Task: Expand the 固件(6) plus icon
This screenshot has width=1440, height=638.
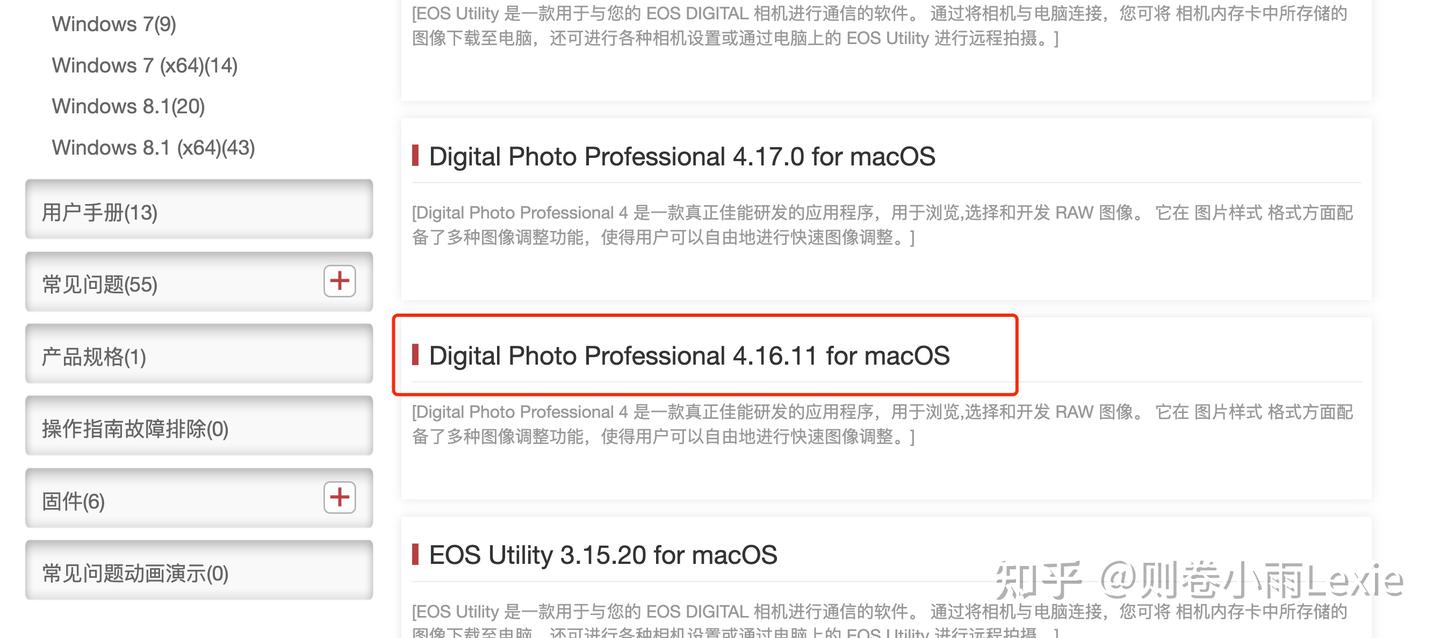Action: [x=340, y=497]
